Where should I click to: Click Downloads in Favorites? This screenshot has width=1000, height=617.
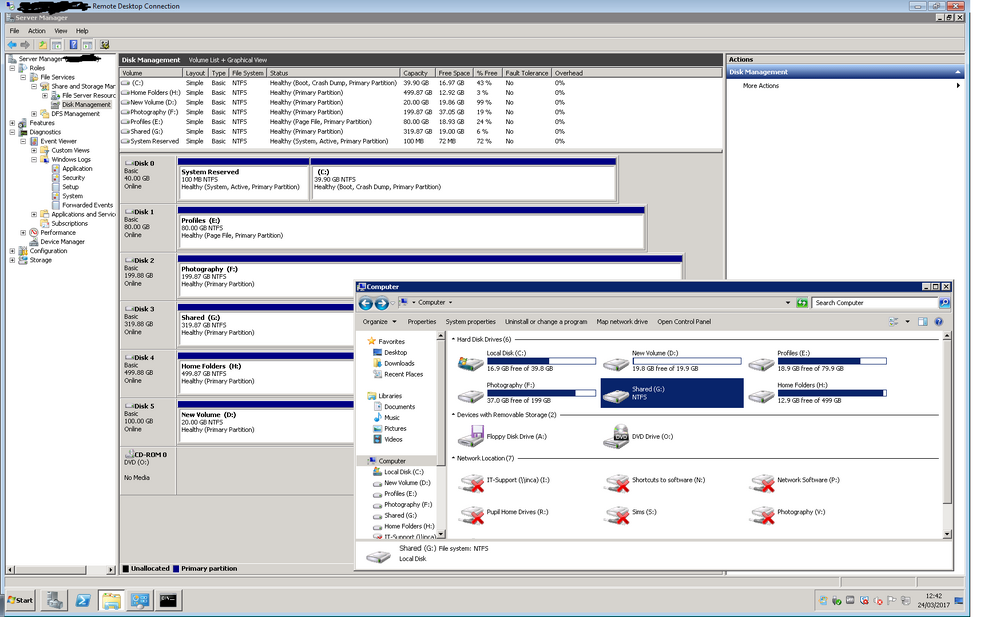click(399, 363)
